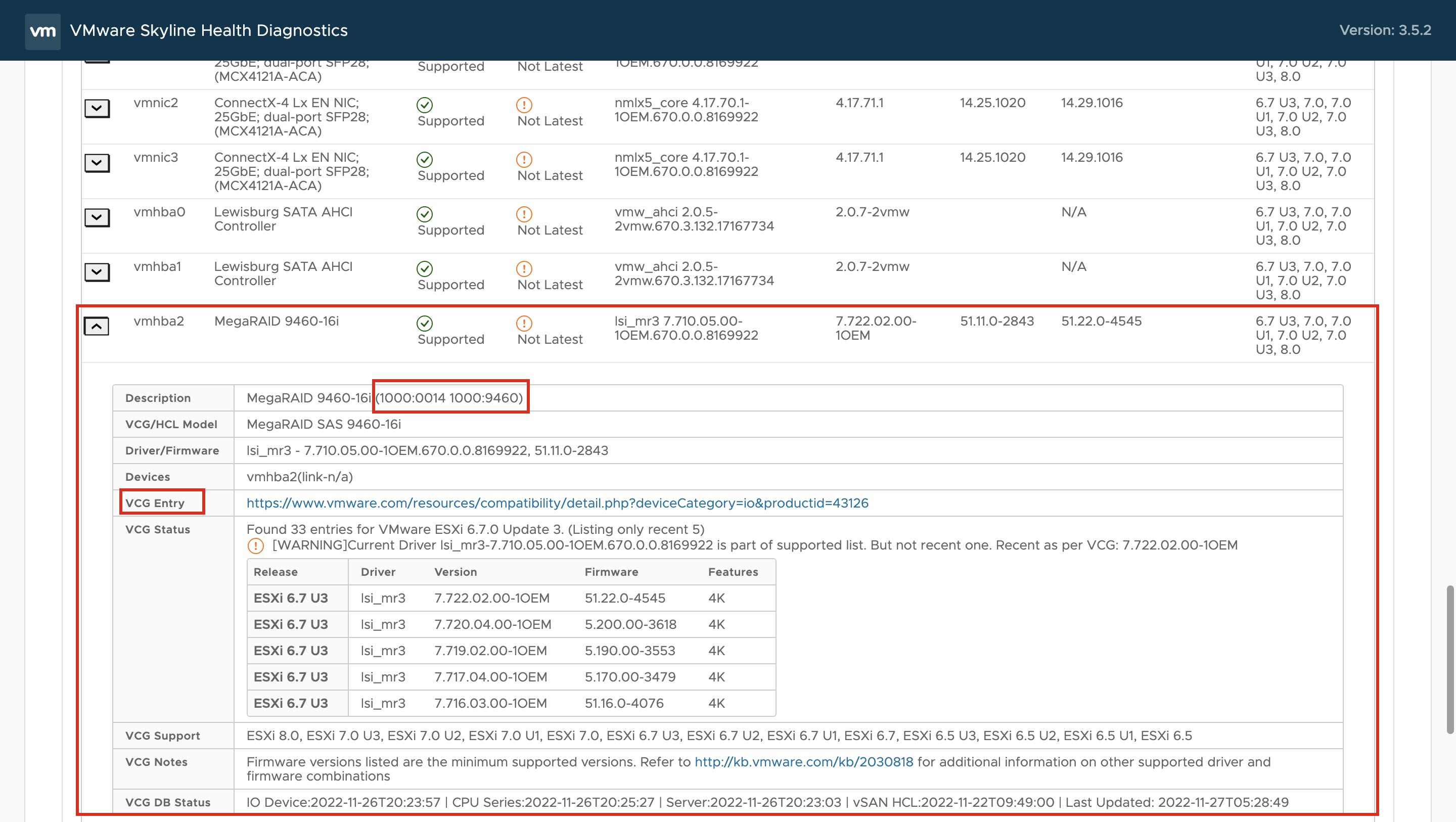Click the 7.719.02.00-1OEM version cell
This screenshot has height=822, width=1456.
click(x=490, y=651)
